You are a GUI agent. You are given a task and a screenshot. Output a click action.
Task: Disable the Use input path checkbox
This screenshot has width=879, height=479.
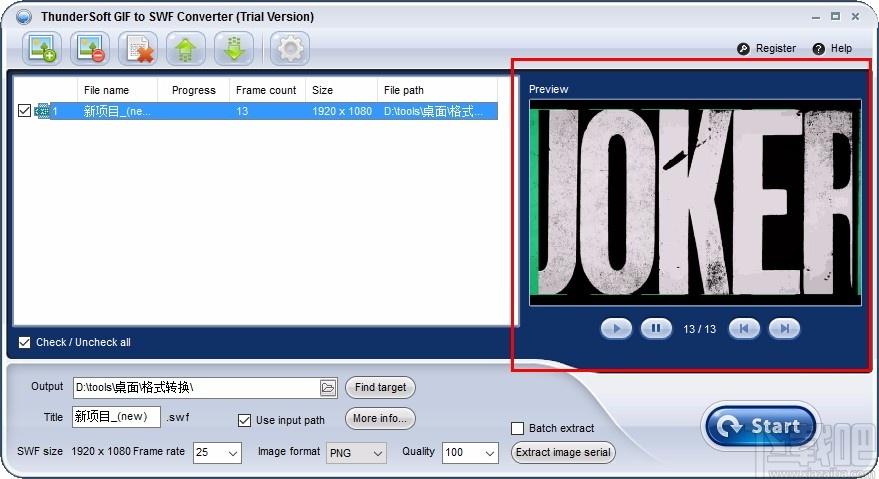244,420
